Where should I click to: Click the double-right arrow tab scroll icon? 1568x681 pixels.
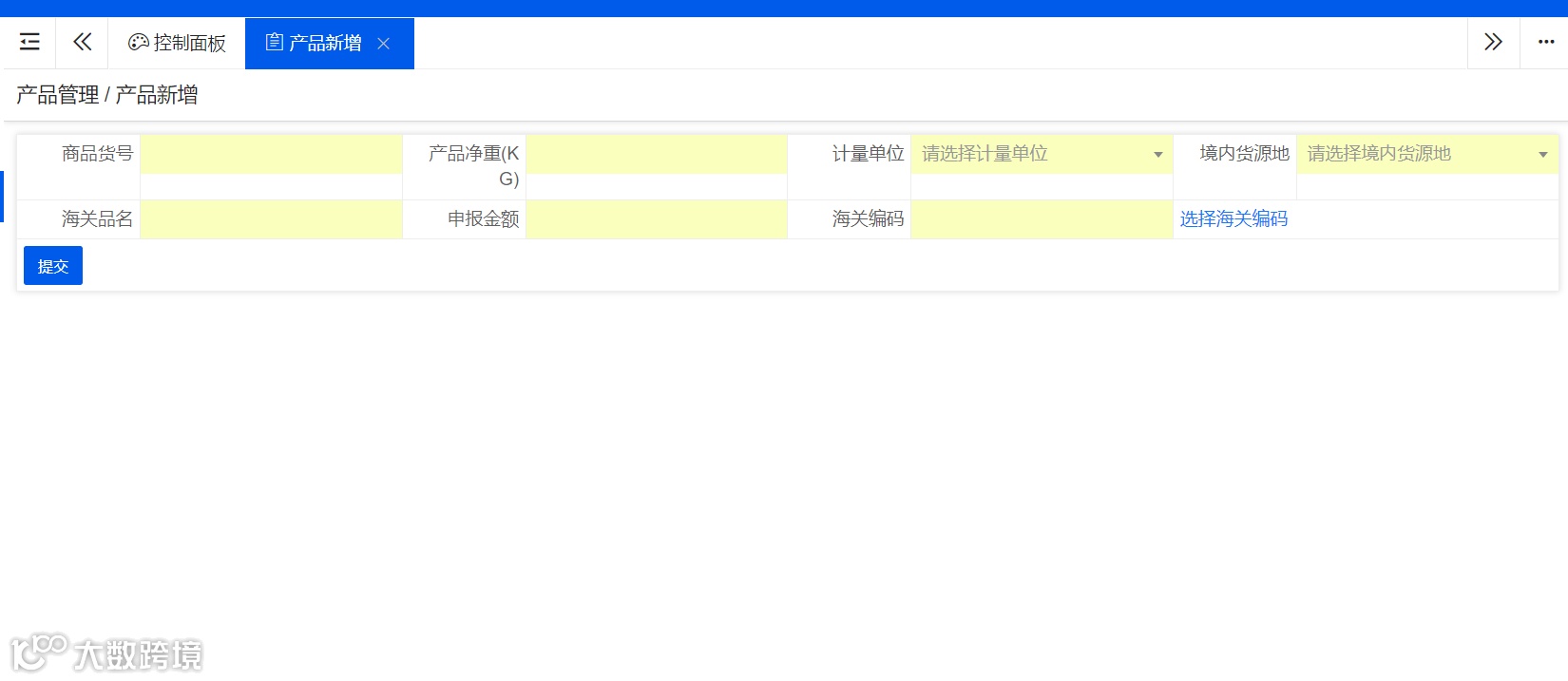coord(1493,42)
